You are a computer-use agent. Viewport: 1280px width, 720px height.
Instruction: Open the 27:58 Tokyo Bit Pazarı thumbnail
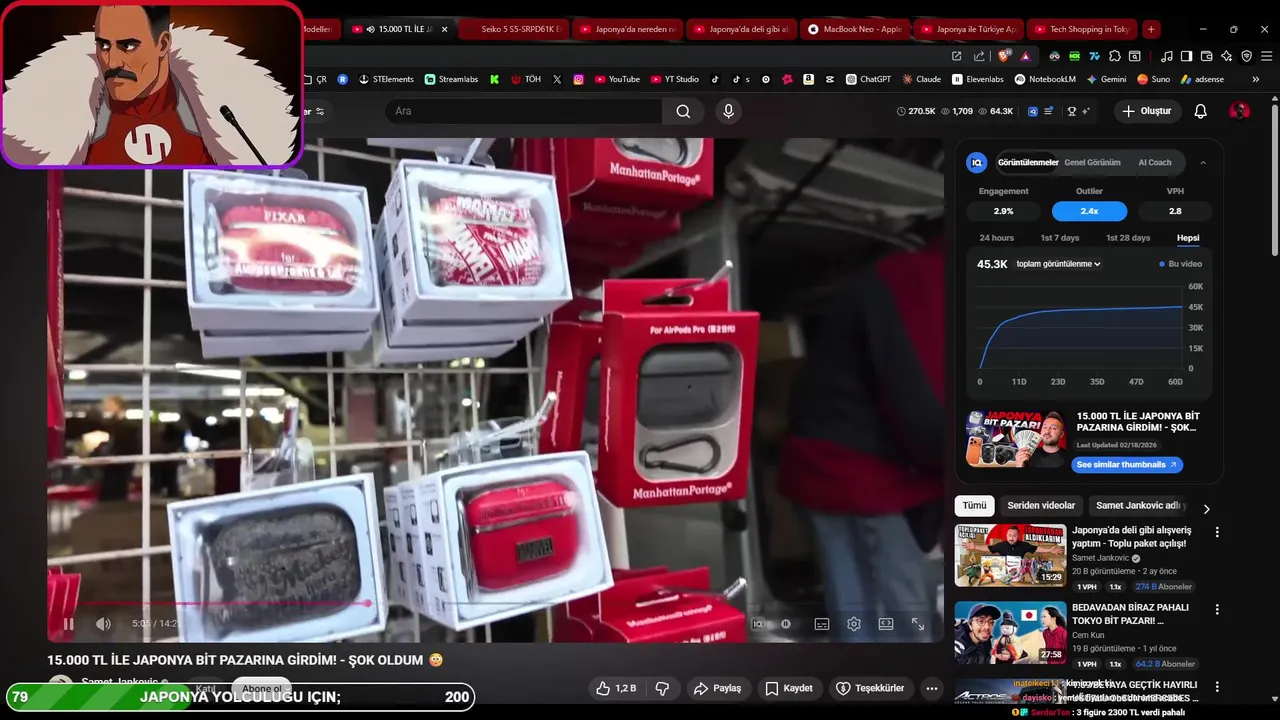pos(1010,632)
